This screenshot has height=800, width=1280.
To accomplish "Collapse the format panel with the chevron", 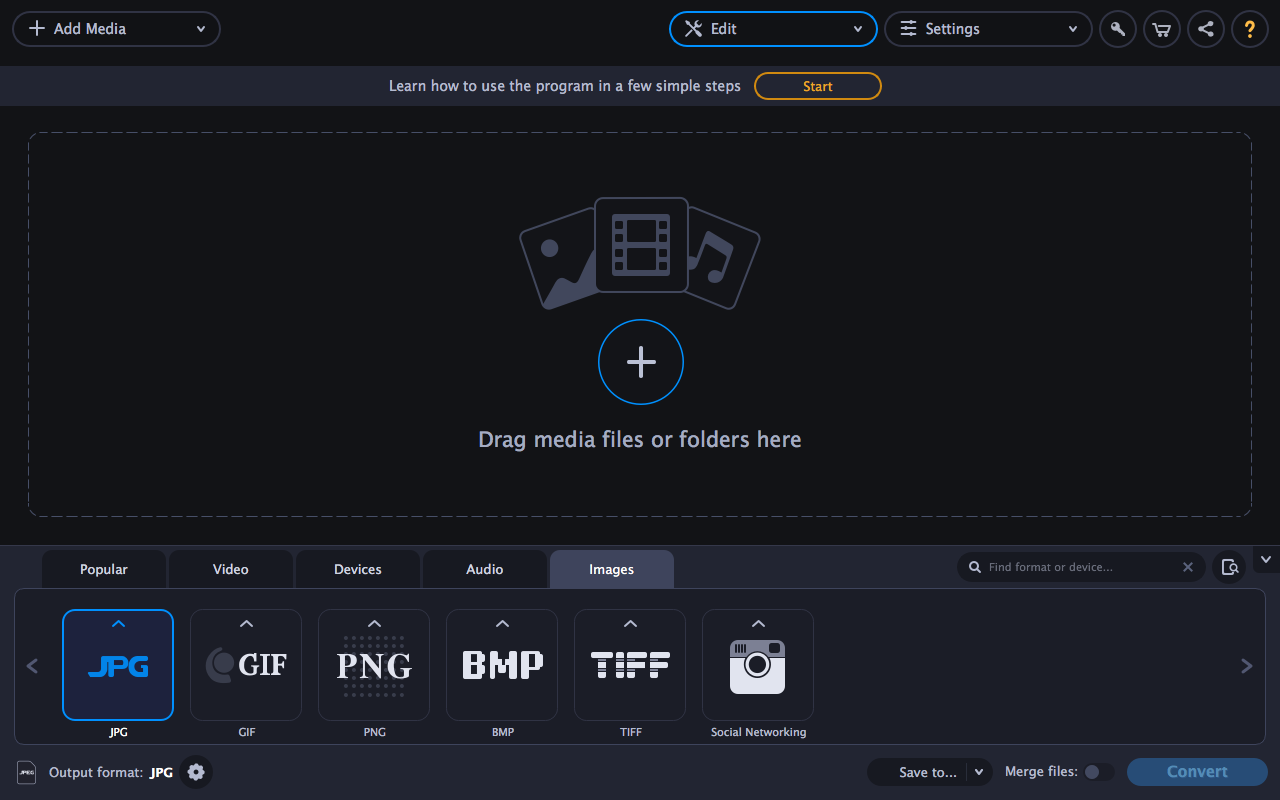I will pyautogui.click(x=1265, y=559).
